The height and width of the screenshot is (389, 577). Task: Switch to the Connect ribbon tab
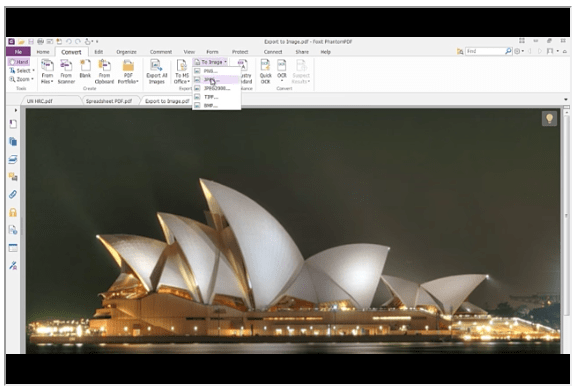click(x=273, y=52)
